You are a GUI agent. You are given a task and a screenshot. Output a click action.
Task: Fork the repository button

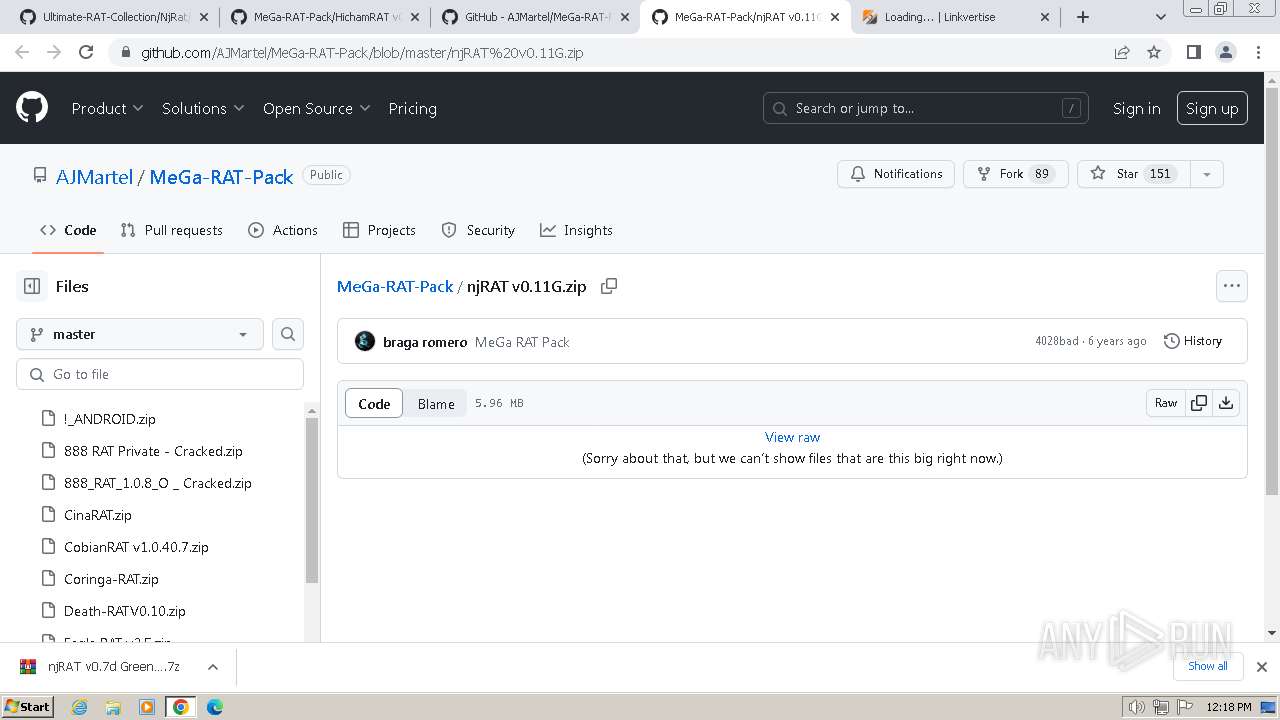(1016, 174)
